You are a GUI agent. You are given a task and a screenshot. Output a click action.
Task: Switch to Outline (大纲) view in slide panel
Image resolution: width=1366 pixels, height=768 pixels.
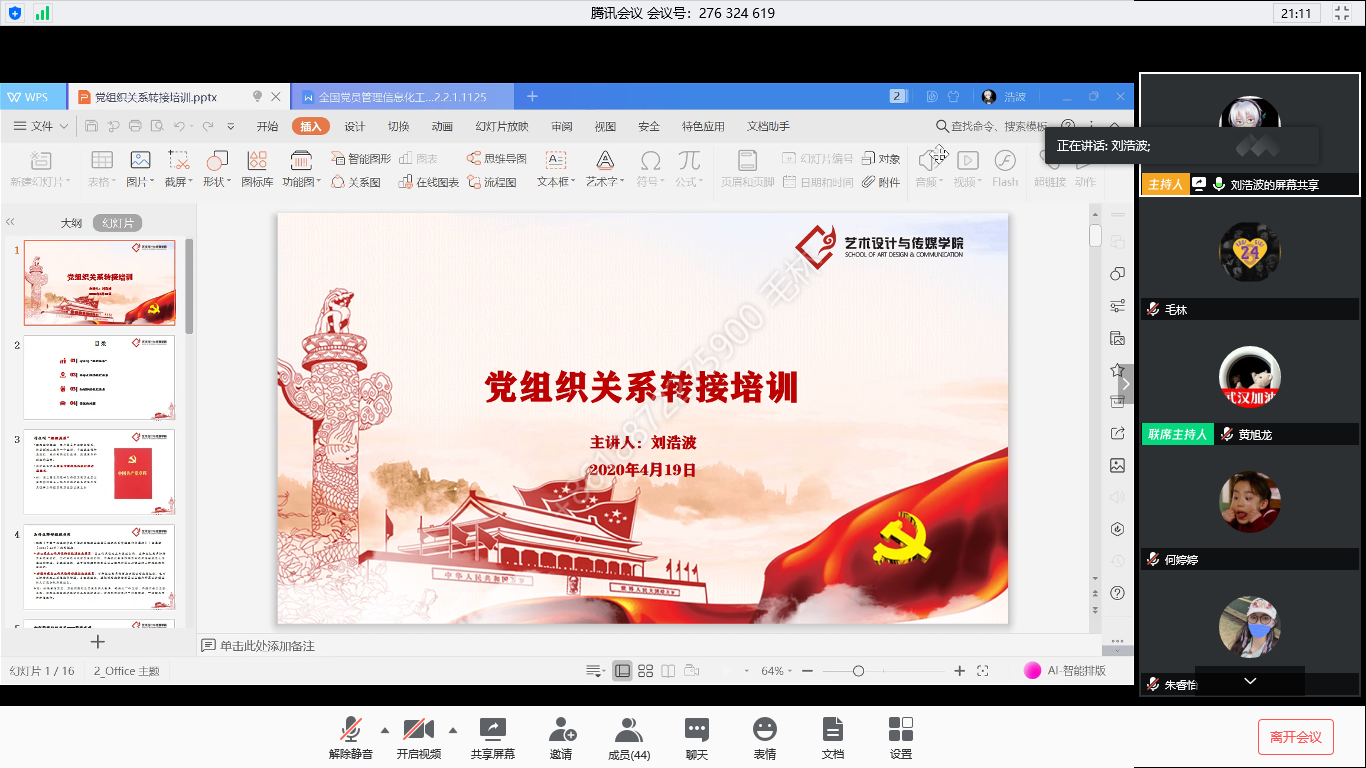71,223
